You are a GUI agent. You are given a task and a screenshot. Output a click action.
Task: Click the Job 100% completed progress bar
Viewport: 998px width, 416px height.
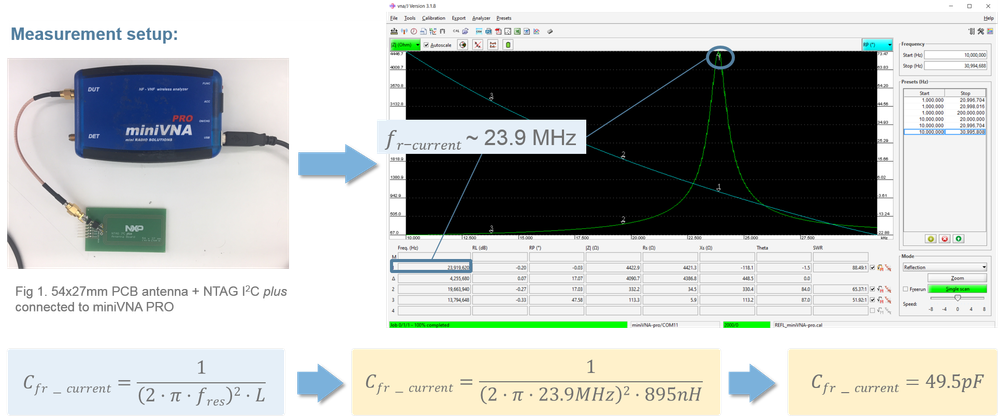(x=508, y=324)
